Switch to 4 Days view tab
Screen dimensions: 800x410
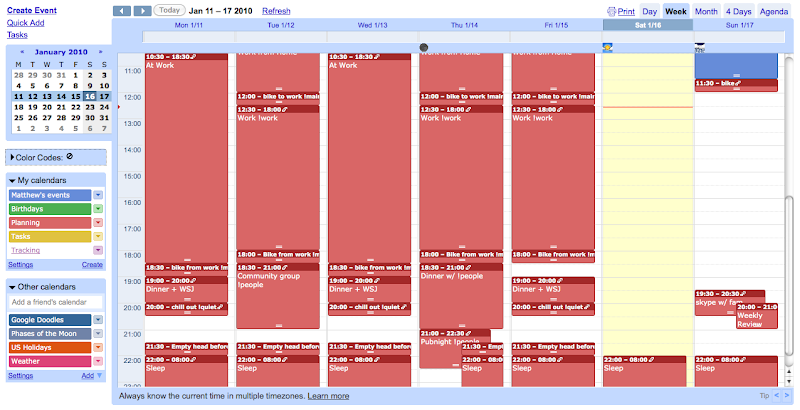738,11
